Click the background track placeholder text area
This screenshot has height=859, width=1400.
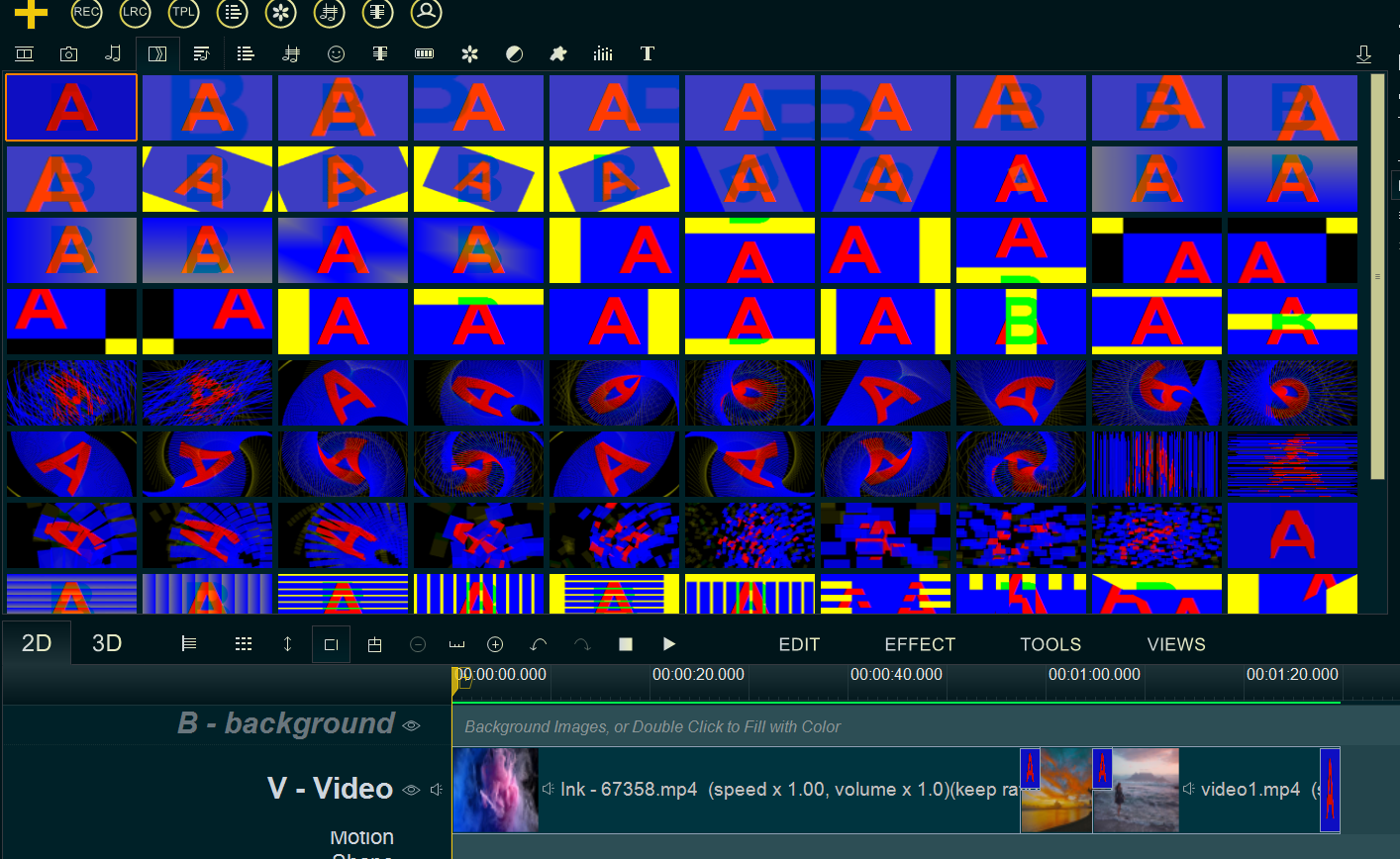(652, 726)
